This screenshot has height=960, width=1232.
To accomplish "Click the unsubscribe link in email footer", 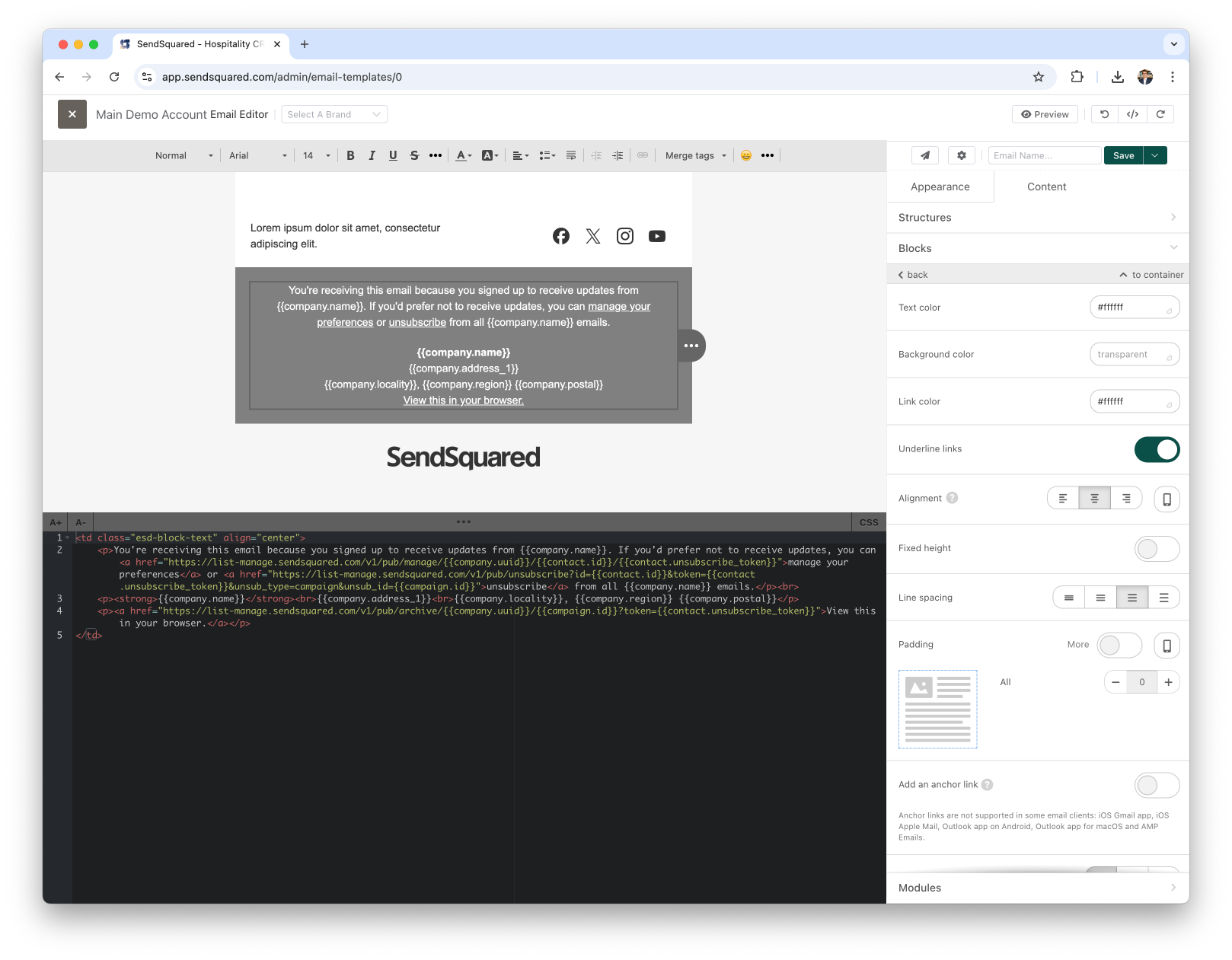I will [x=417, y=323].
